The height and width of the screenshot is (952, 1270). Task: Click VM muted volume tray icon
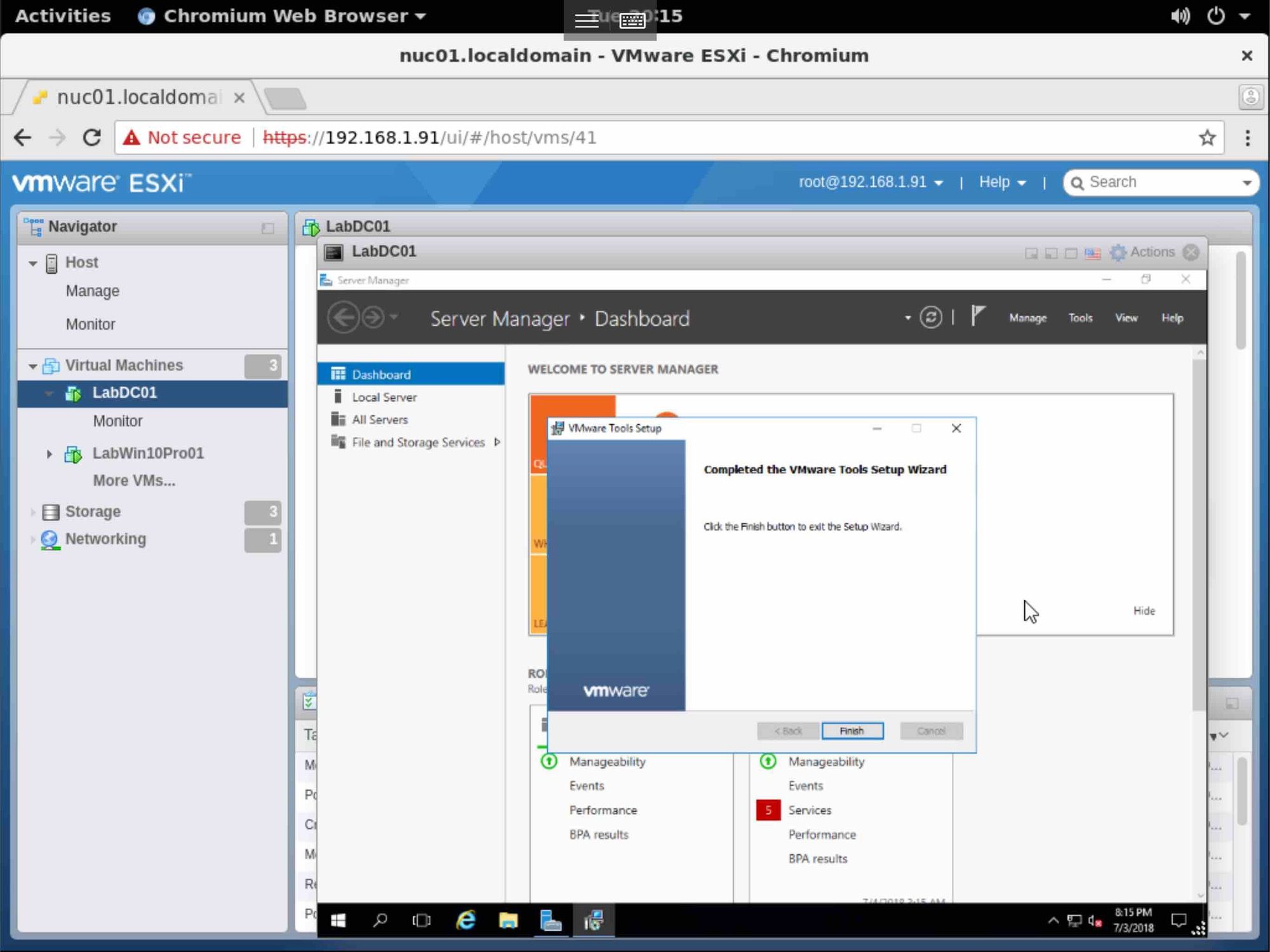pos(1095,920)
